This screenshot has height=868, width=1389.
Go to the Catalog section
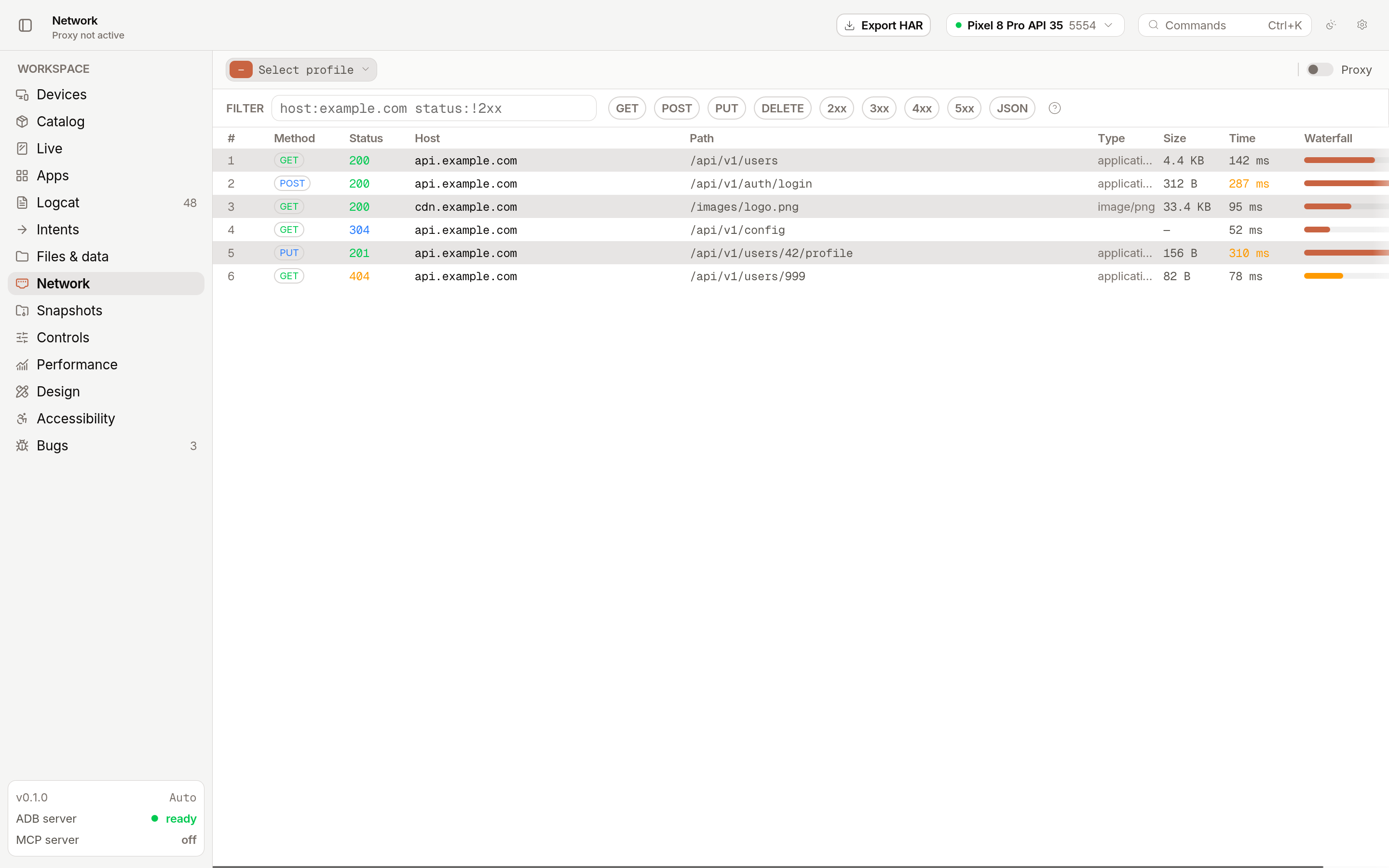(106, 122)
